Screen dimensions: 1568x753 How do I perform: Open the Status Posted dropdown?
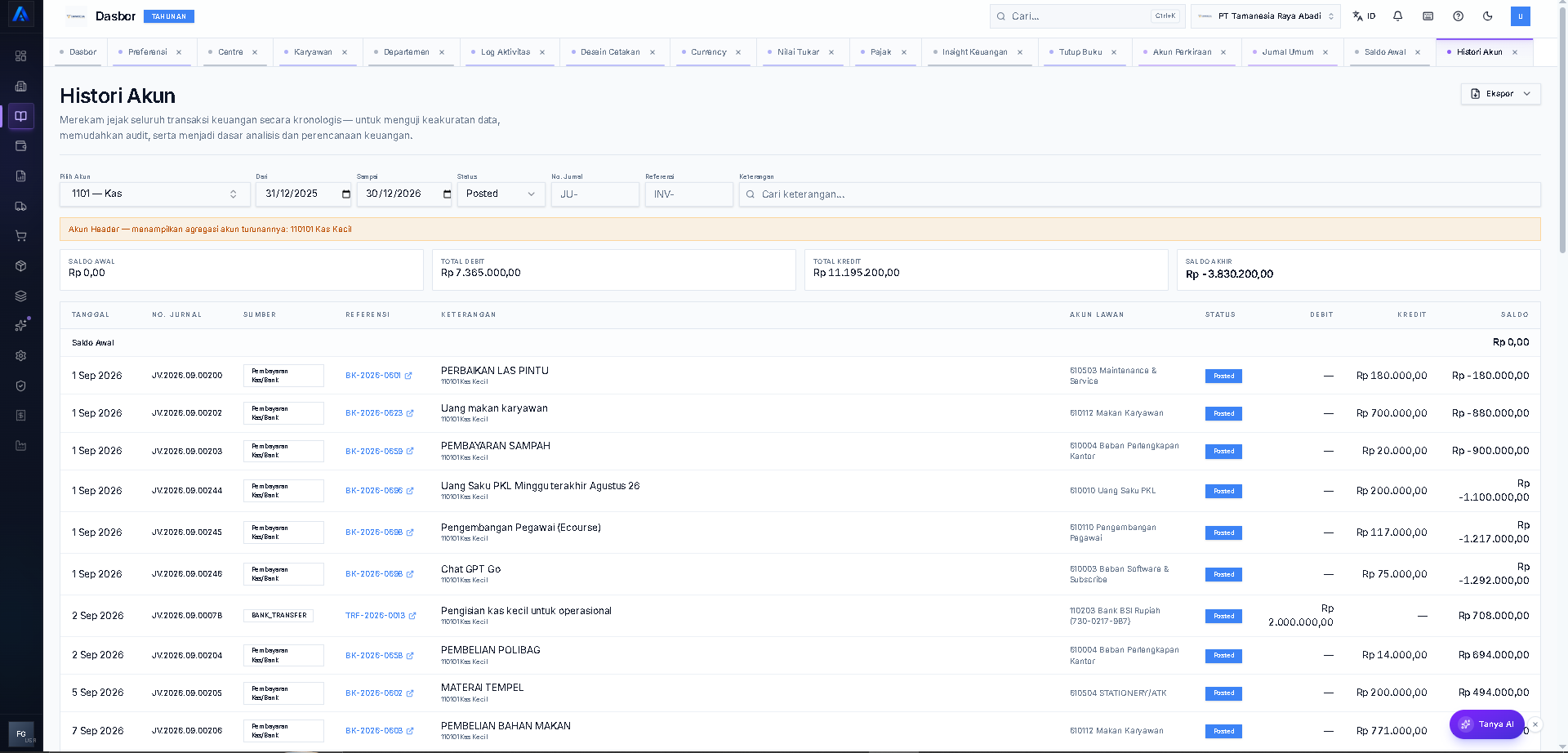[501, 194]
